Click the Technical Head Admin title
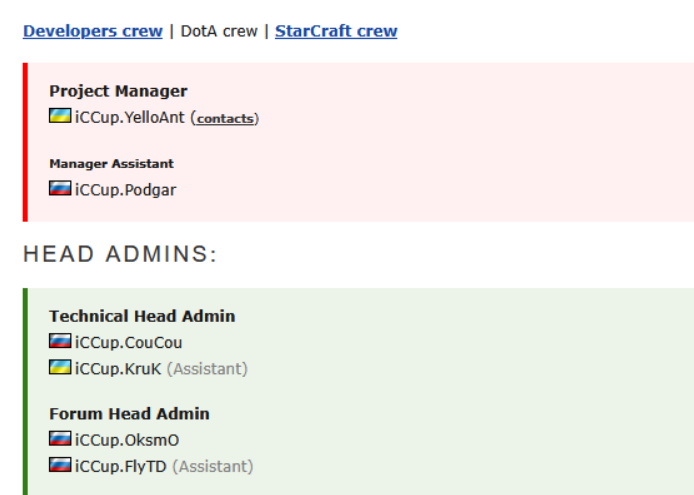The width and height of the screenshot is (694, 495). [142, 316]
